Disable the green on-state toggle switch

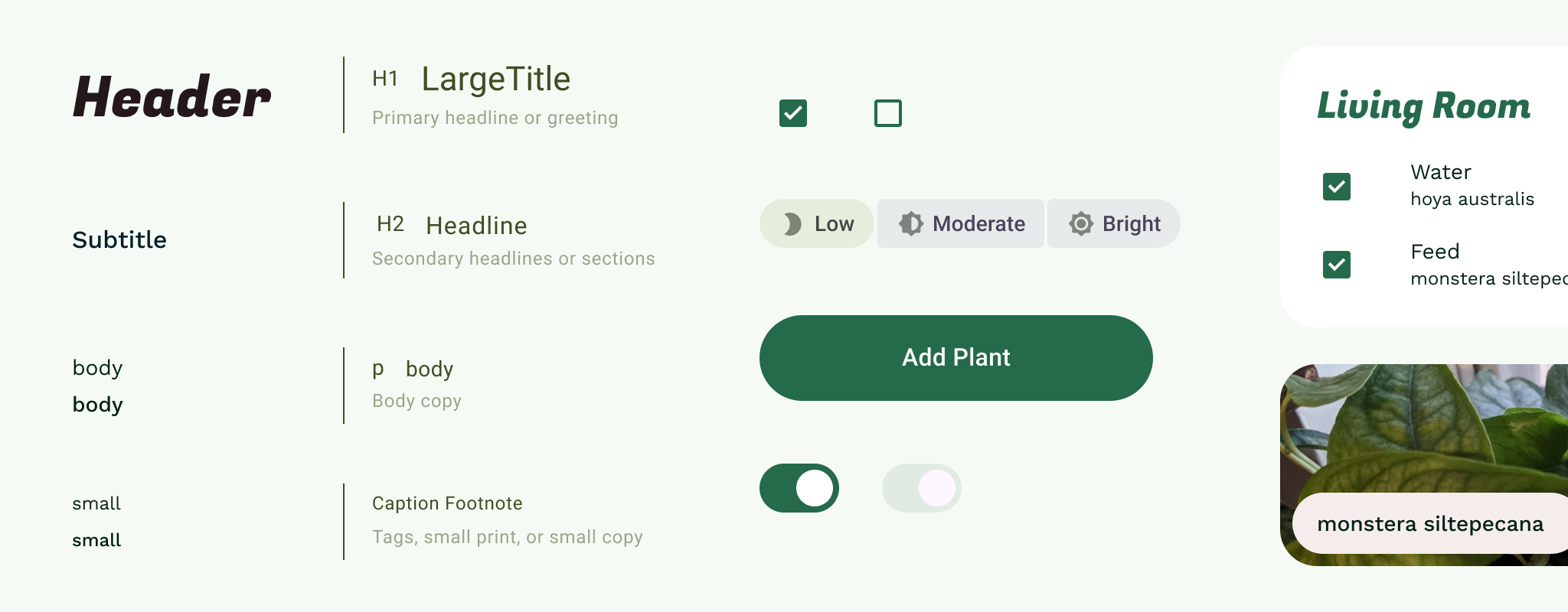[x=799, y=487]
